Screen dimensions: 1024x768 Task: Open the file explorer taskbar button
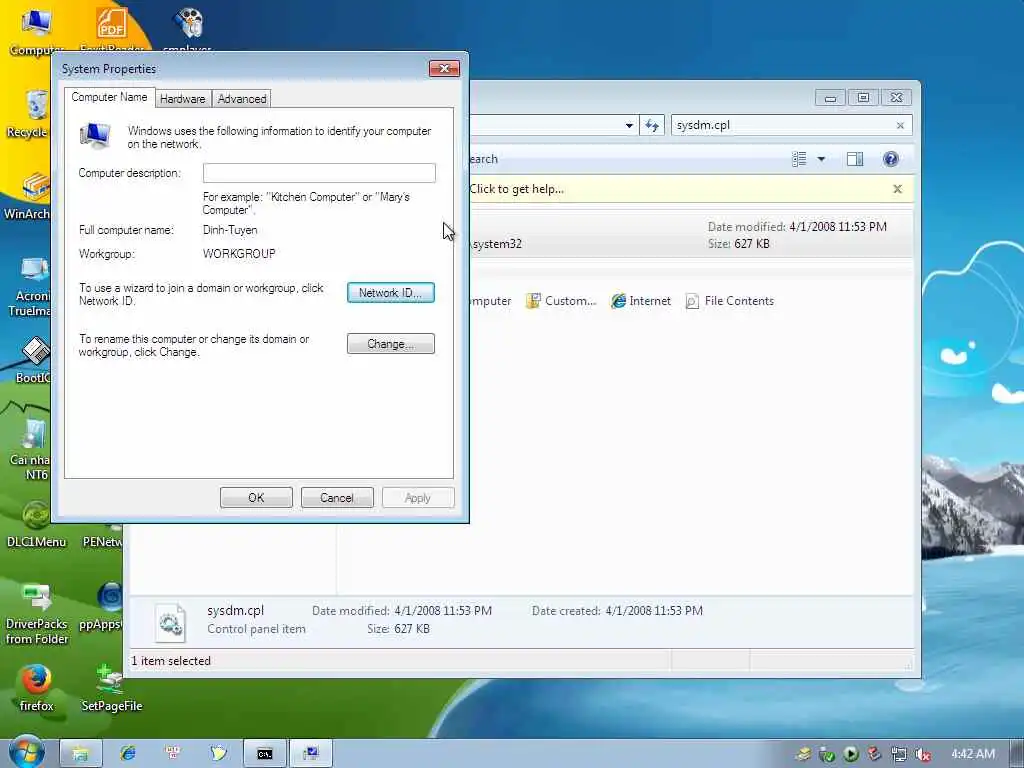[x=80, y=754]
